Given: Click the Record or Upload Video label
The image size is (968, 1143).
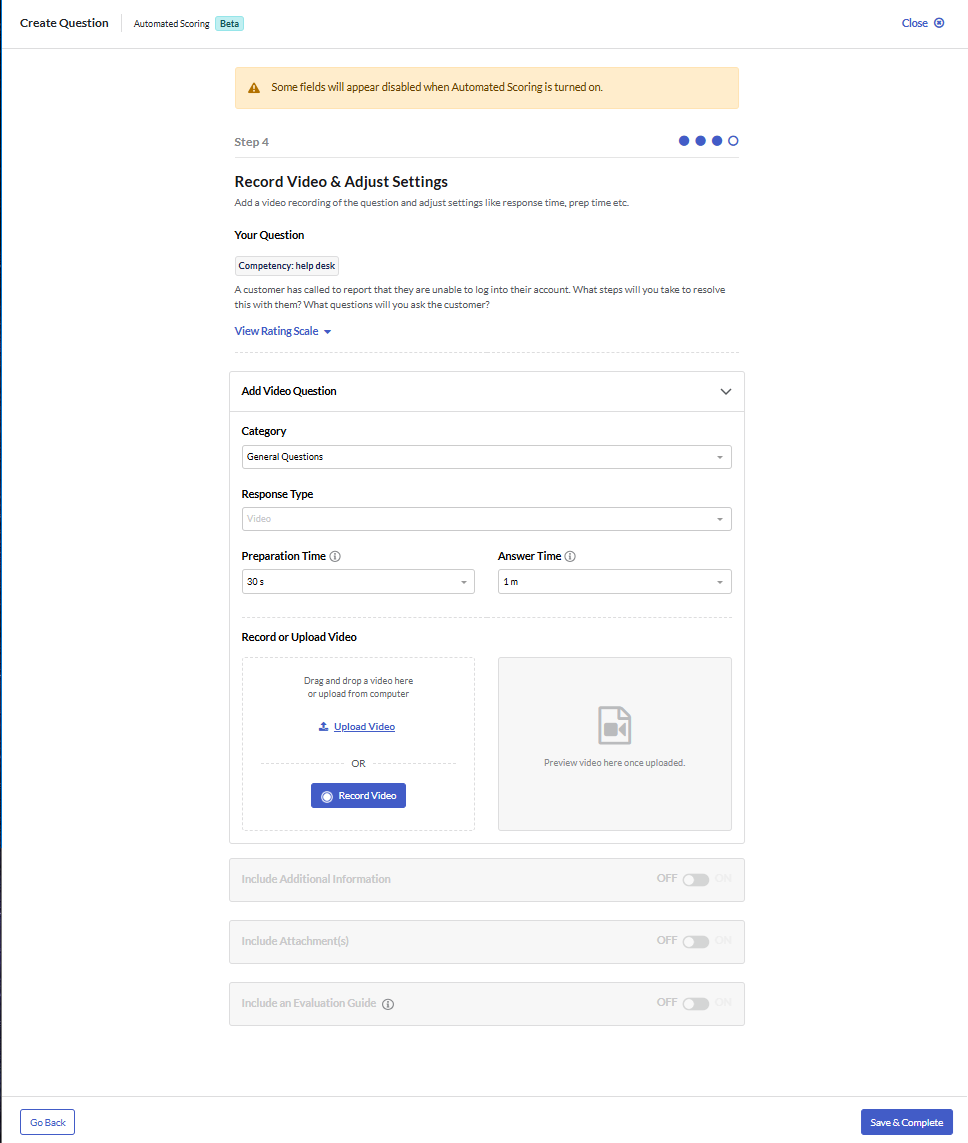Looking at the screenshot, I should click(299, 637).
